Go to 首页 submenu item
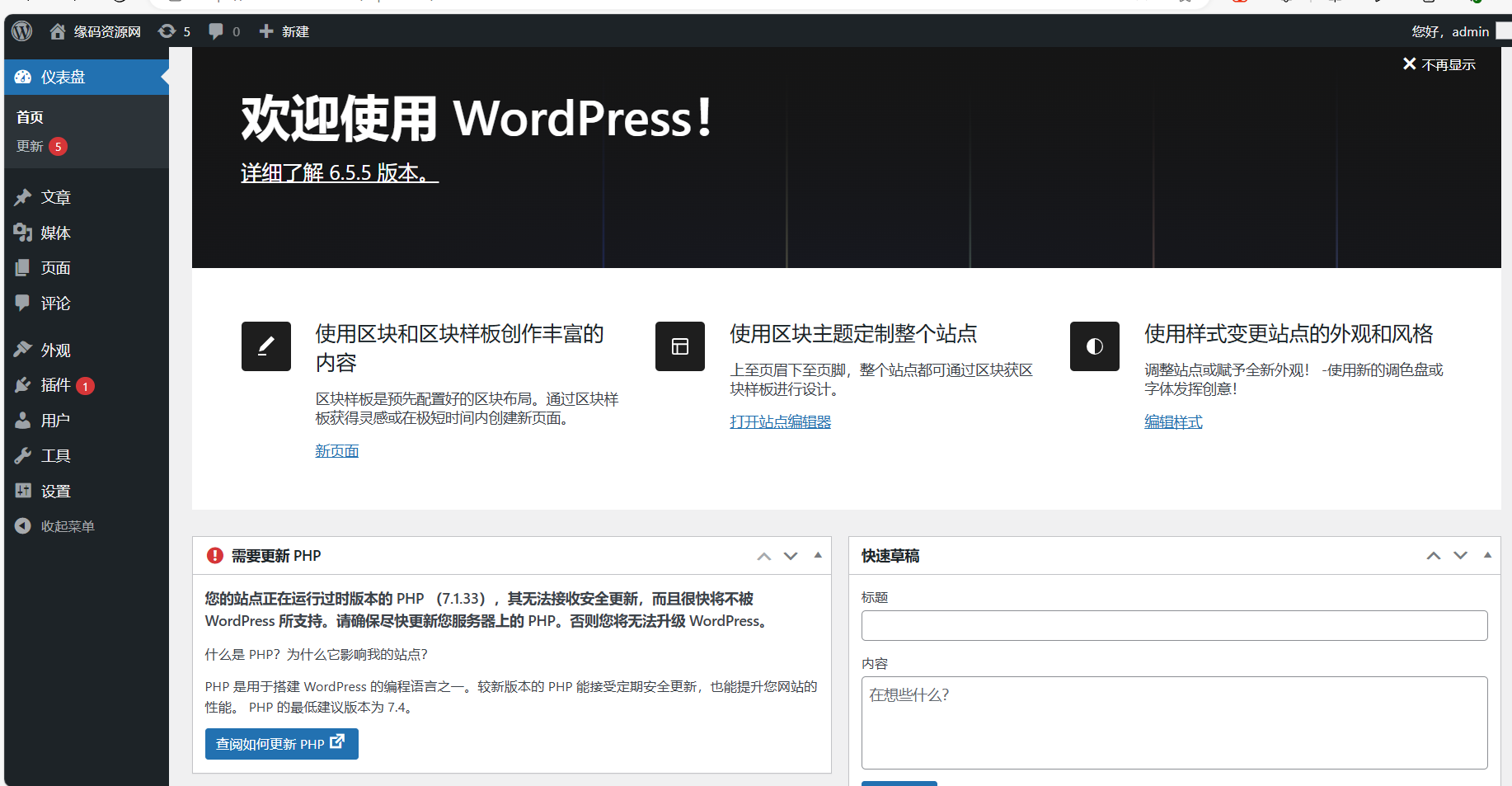This screenshot has width=1512, height=786. (x=30, y=117)
